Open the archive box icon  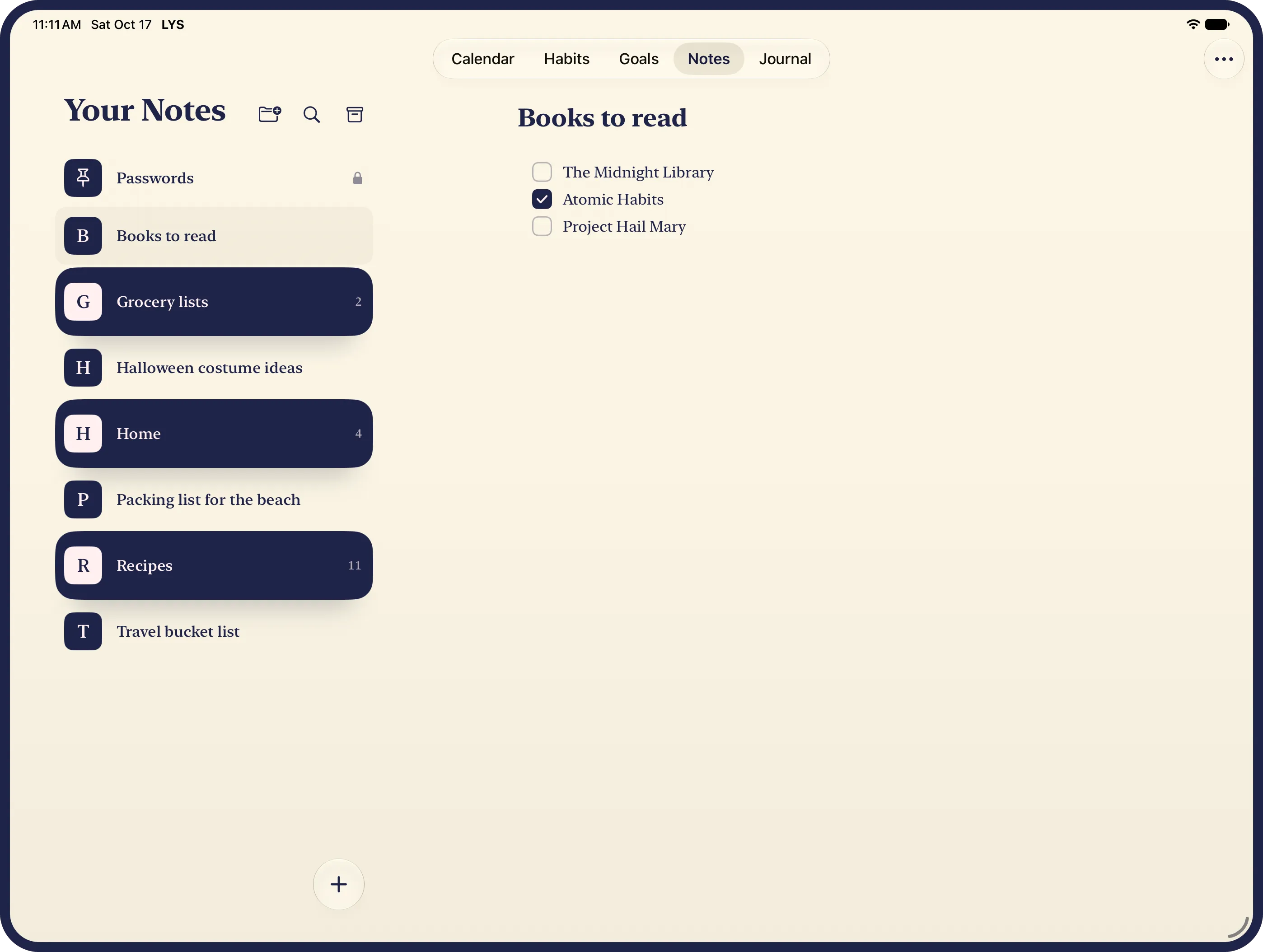355,115
